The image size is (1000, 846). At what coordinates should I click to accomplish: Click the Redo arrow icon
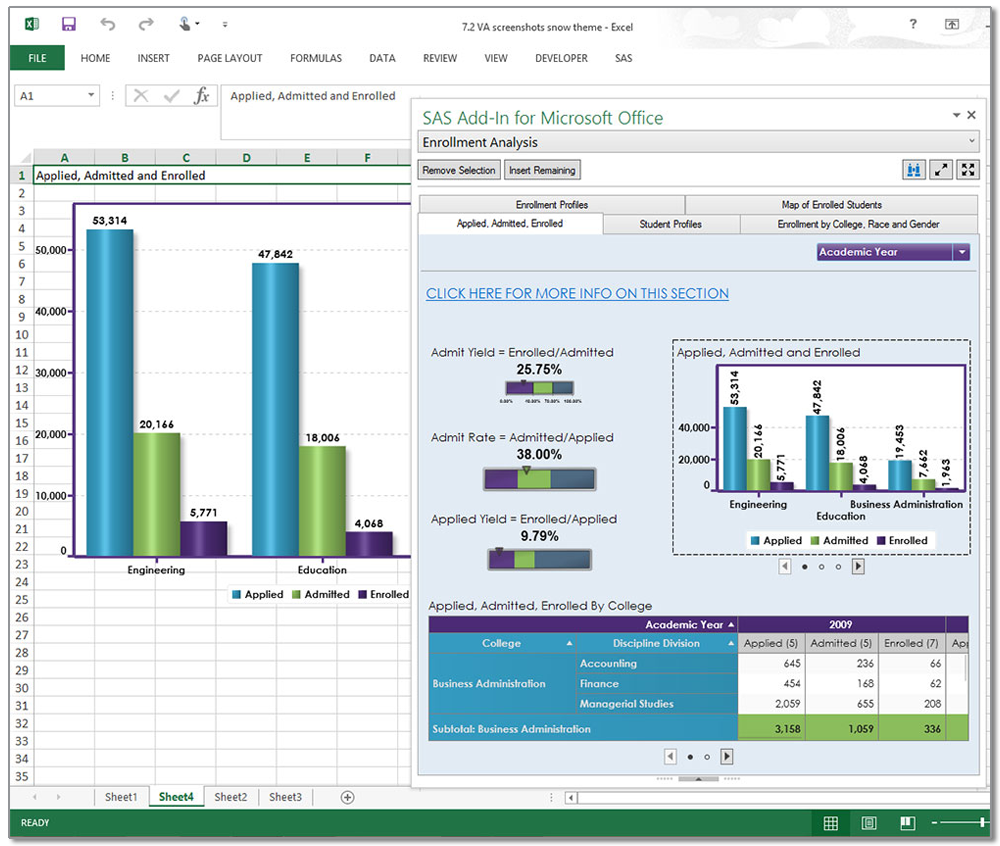pyautogui.click(x=146, y=24)
